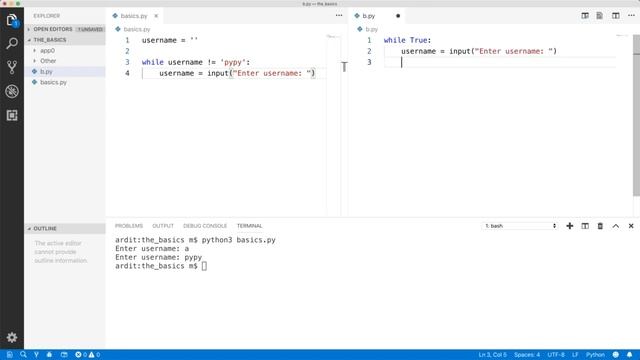Change end of line sequence LF
Screen dimensions: 640x360
575,355
